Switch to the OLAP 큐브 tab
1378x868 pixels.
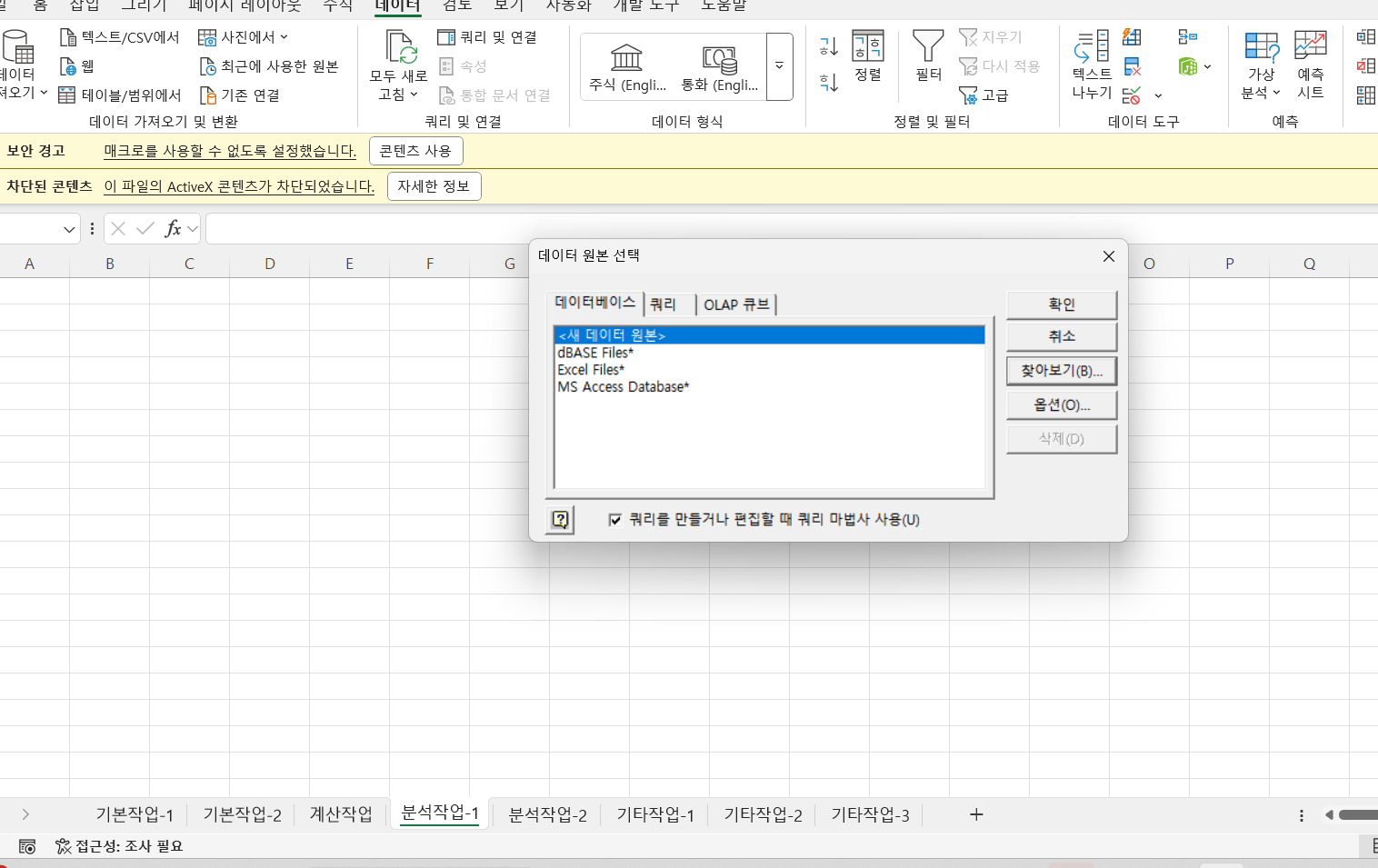tap(736, 304)
